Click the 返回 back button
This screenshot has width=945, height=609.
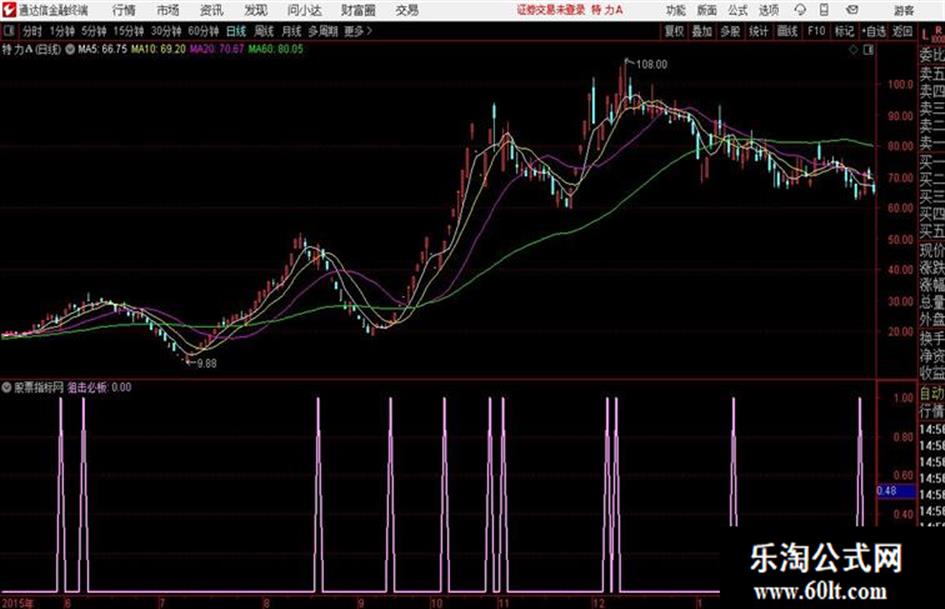point(902,31)
